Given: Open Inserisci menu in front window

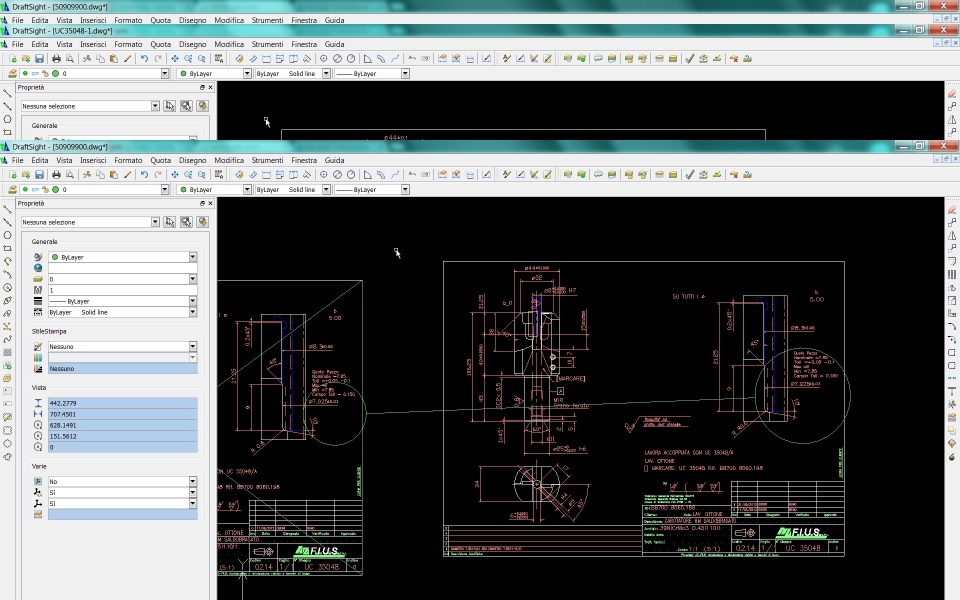Looking at the screenshot, I should (93, 160).
